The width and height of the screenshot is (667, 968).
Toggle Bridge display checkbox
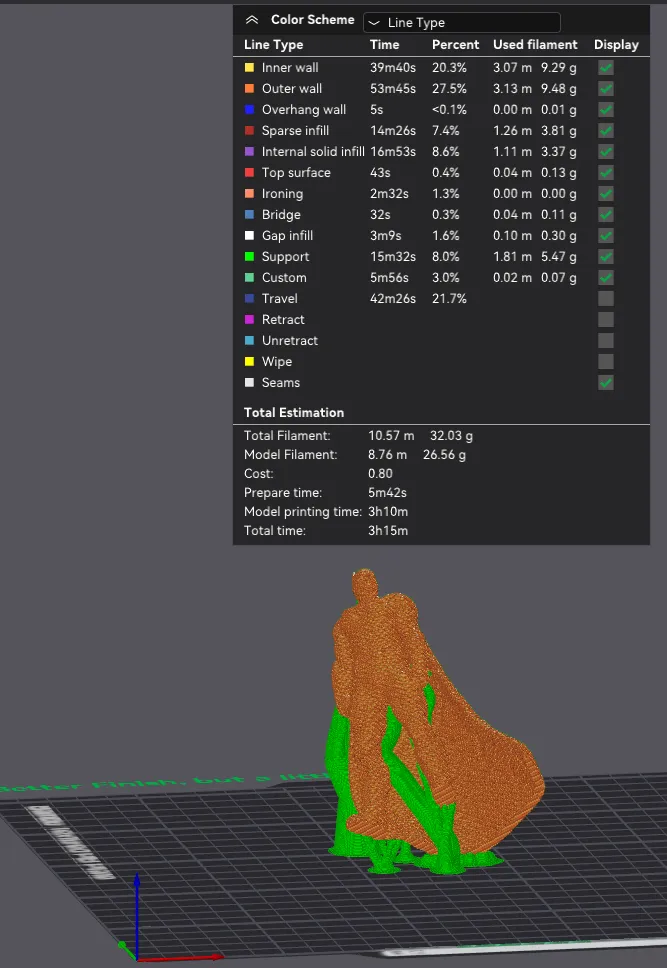606,215
